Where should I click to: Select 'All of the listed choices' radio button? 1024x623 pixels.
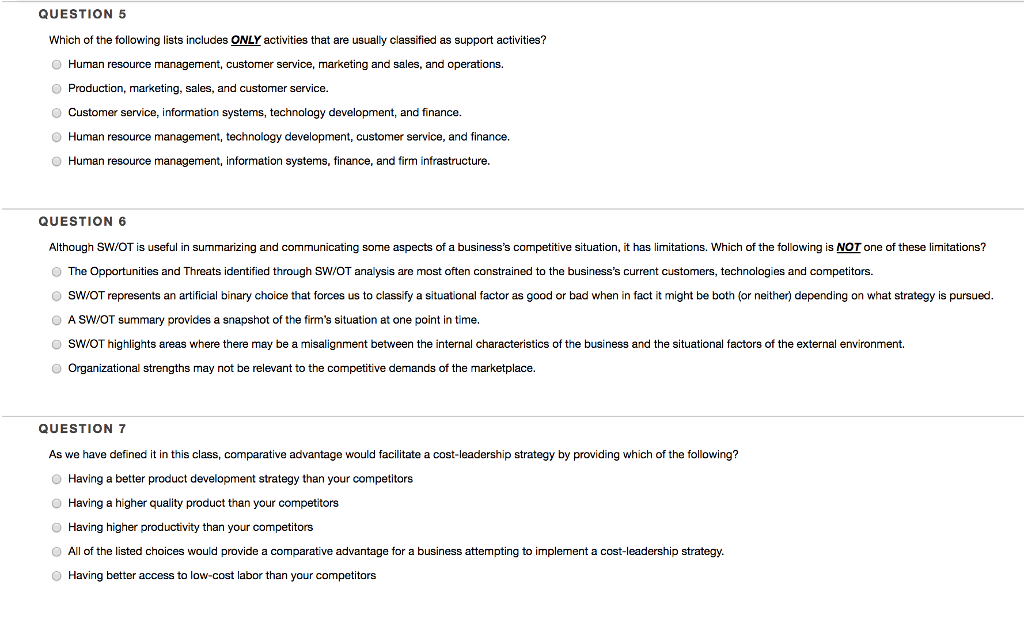57,551
